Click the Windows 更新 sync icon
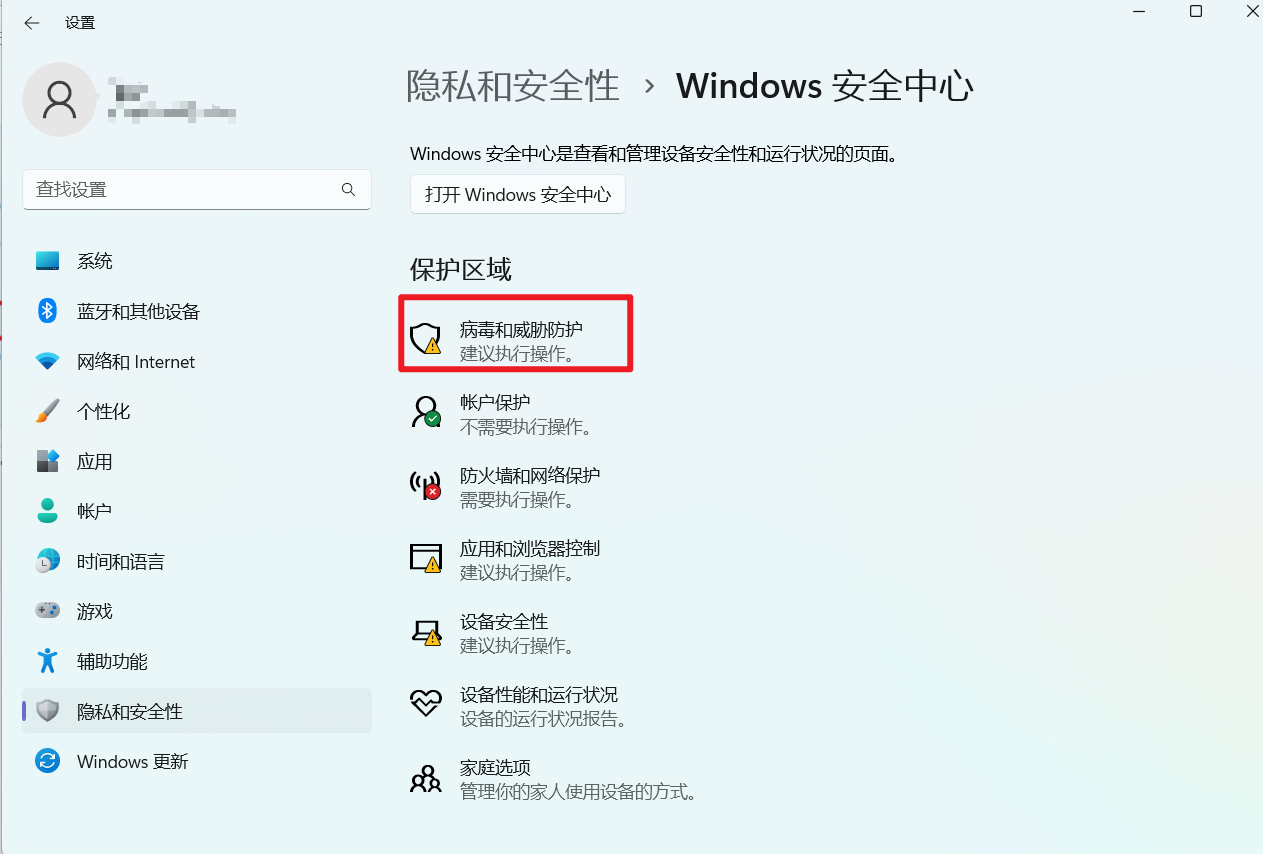Screen dimensions: 1263x854 47,761
